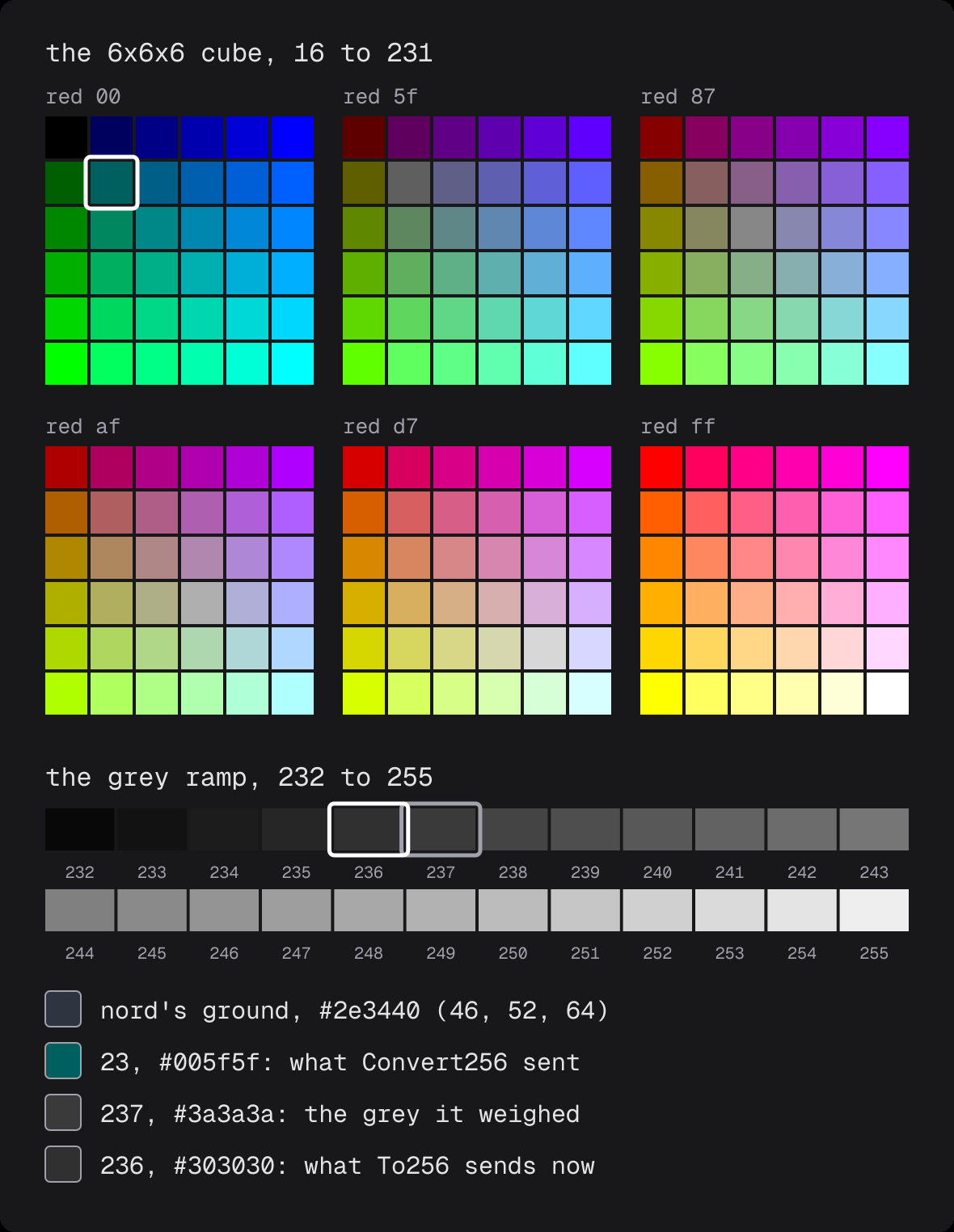954x1232 pixels.
Task: Click grey ramp swatch 251
Action: tap(585, 910)
